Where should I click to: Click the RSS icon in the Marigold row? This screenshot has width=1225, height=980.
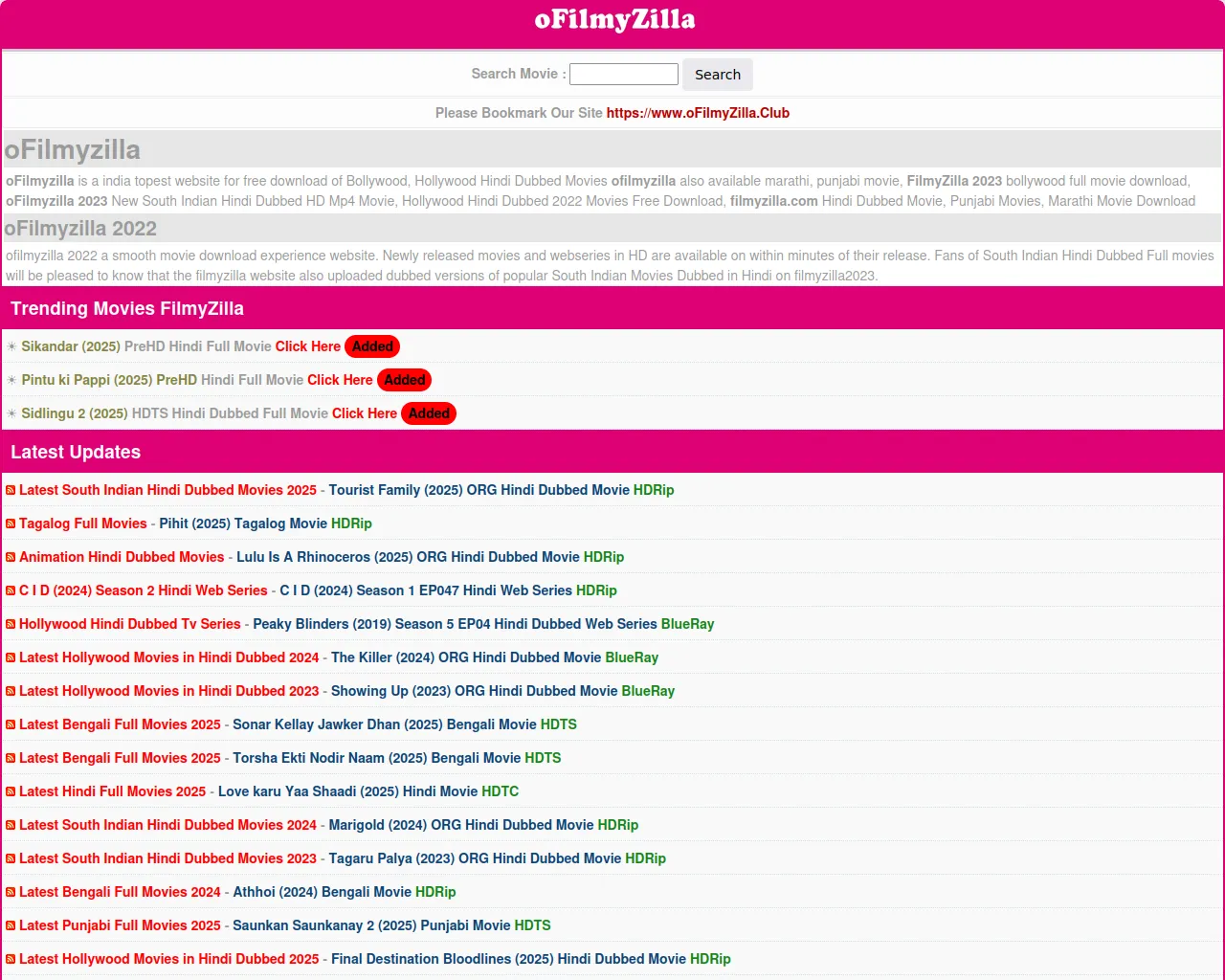[11, 825]
